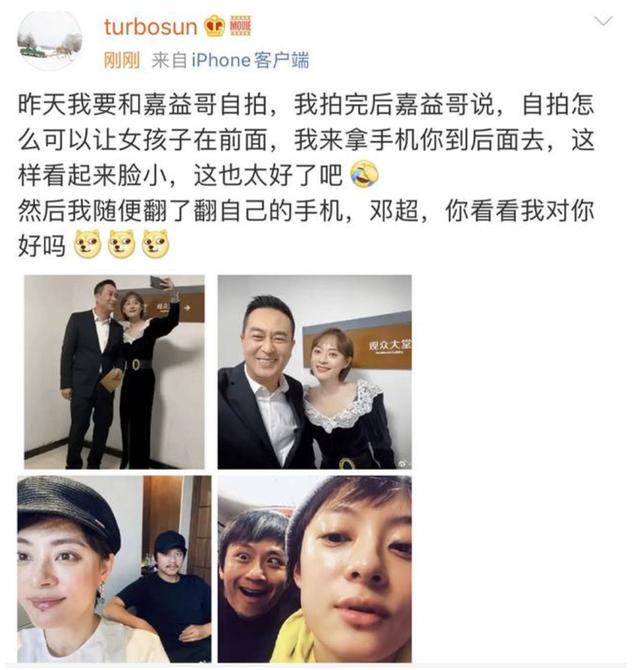
Task: Click the watermark on second photo
Action: coord(404,464)
